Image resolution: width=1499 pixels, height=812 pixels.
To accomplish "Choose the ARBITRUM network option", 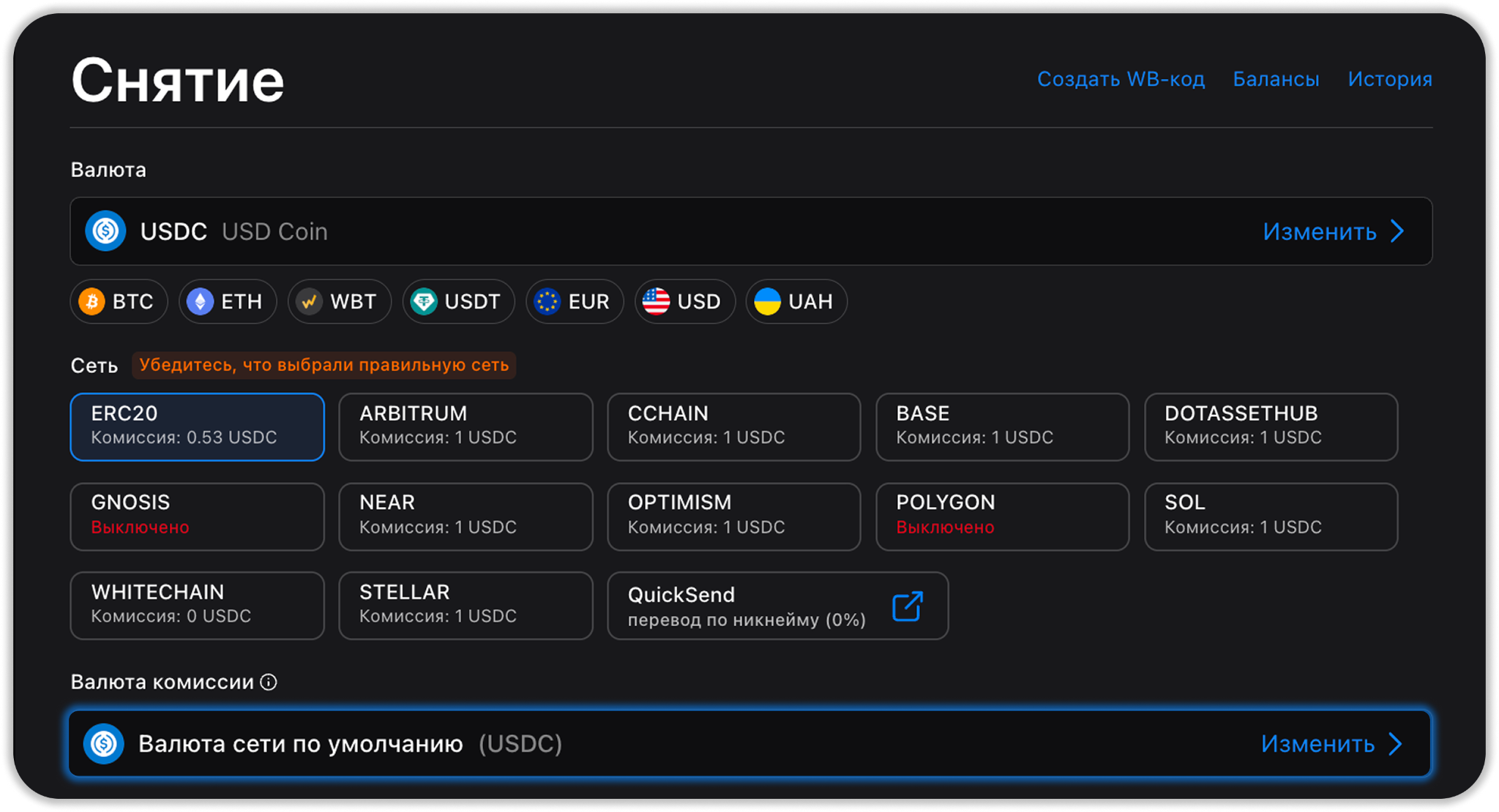I will (466, 427).
